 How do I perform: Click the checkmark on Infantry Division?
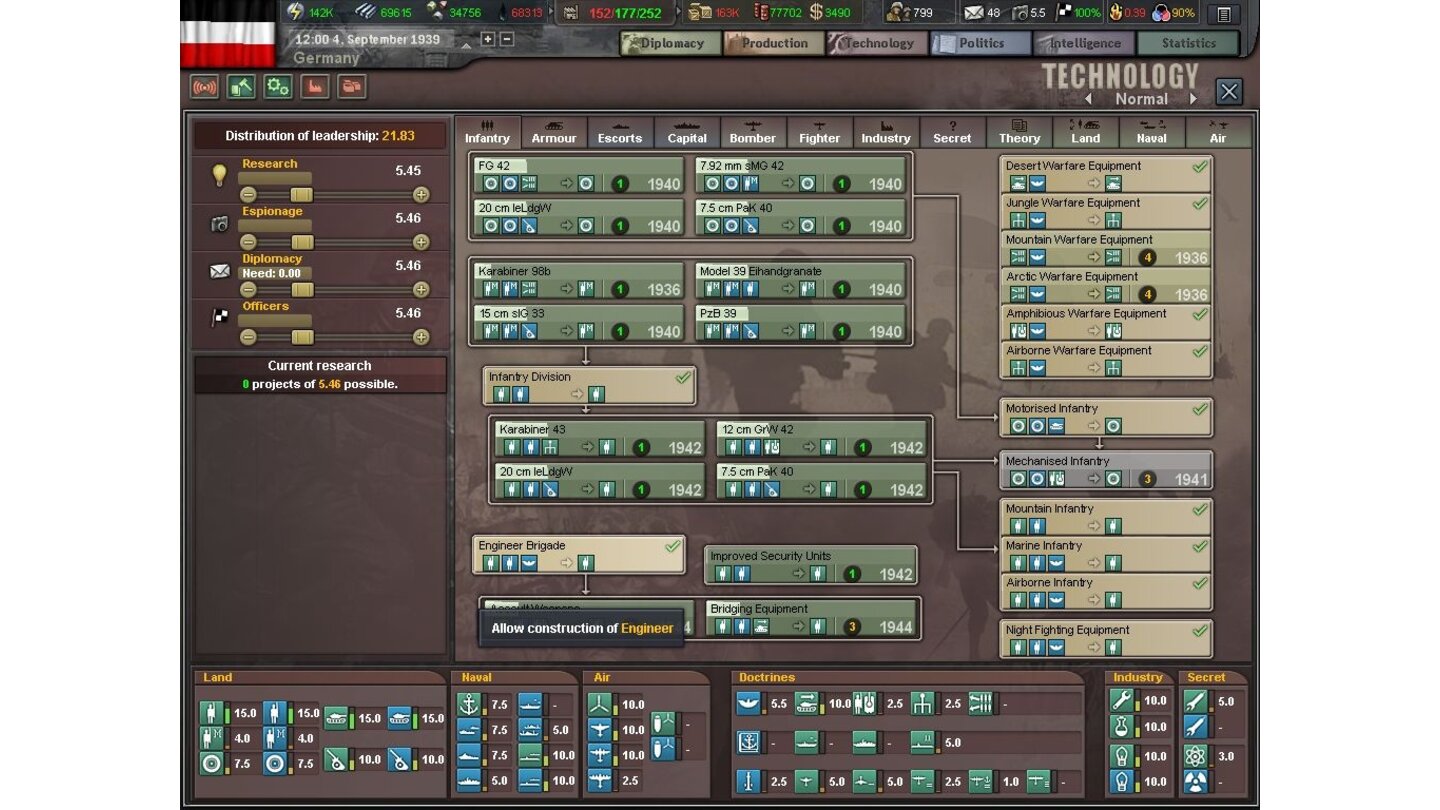click(x=683, y=378)
